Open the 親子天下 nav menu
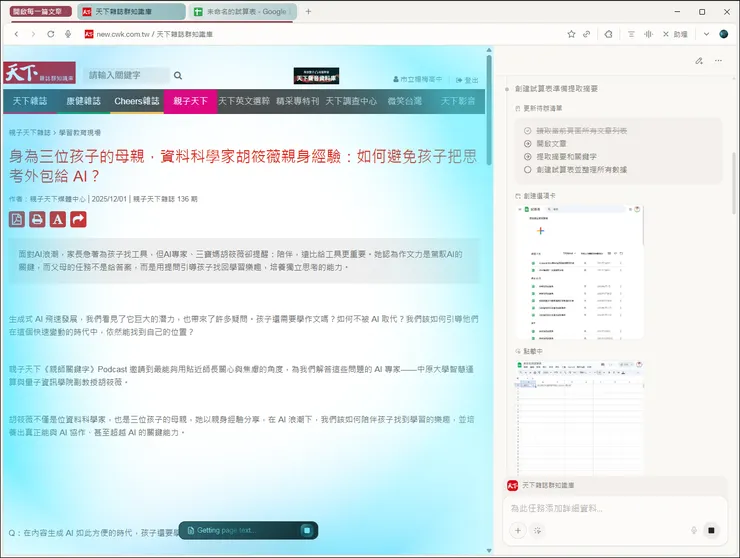This screenshot has width=740, height=558. (190, 101)
